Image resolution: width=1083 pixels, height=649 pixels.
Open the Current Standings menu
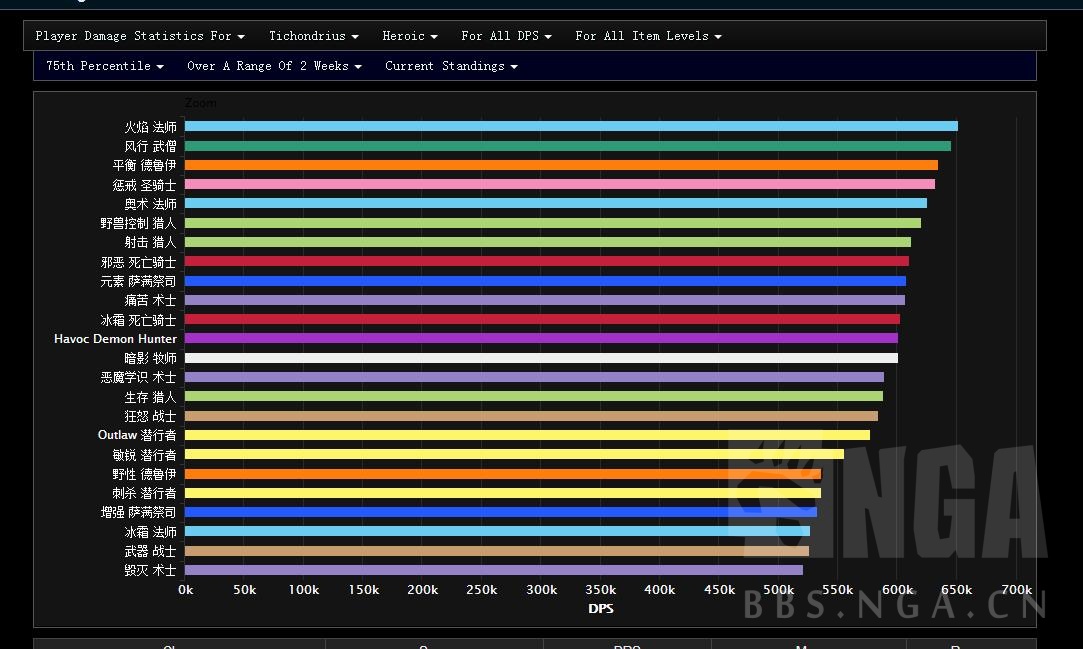451,66
